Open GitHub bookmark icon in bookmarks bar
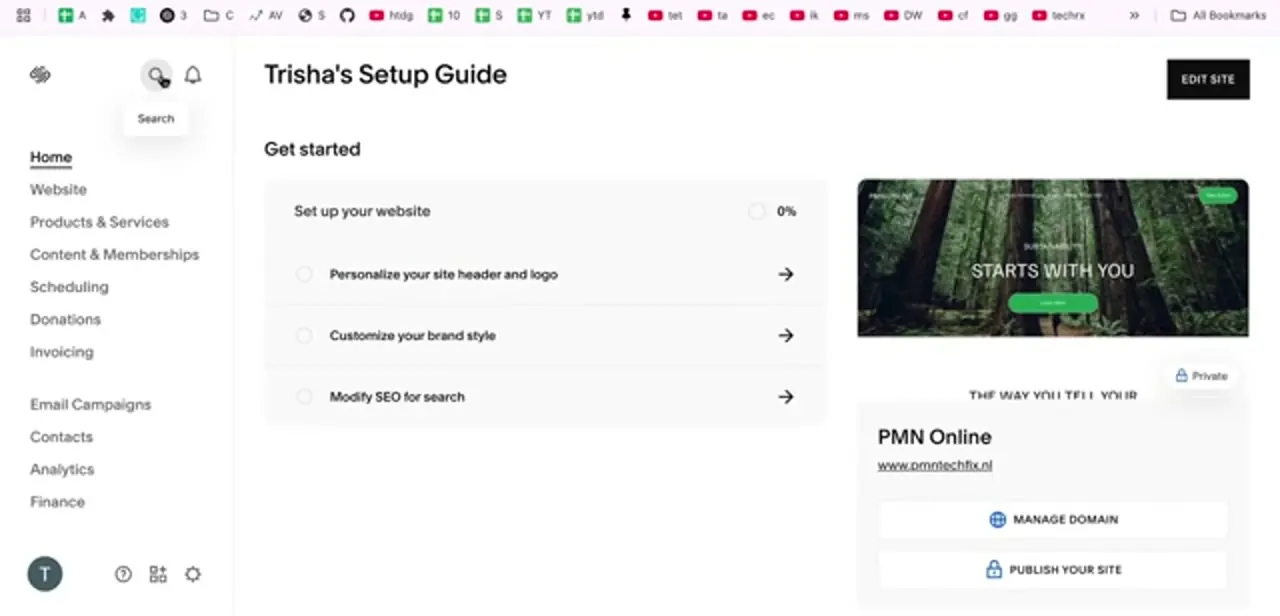Viewport: 1280px width, 616px height. [x=347, y=15]
